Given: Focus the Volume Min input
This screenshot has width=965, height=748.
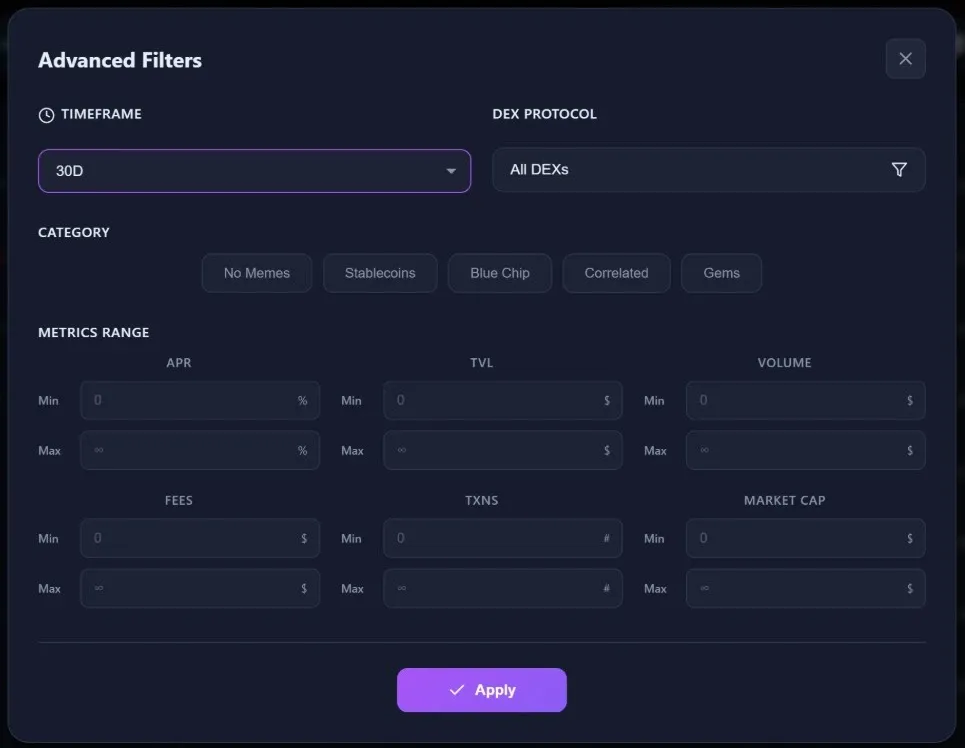Looking at the screenshot, I should [806, 400].
